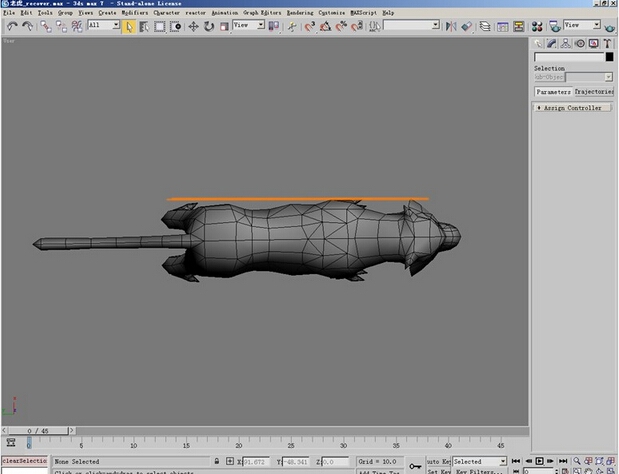619x474 pixels.
Task: Click the Align tool icon
Action: coord(467,26)
